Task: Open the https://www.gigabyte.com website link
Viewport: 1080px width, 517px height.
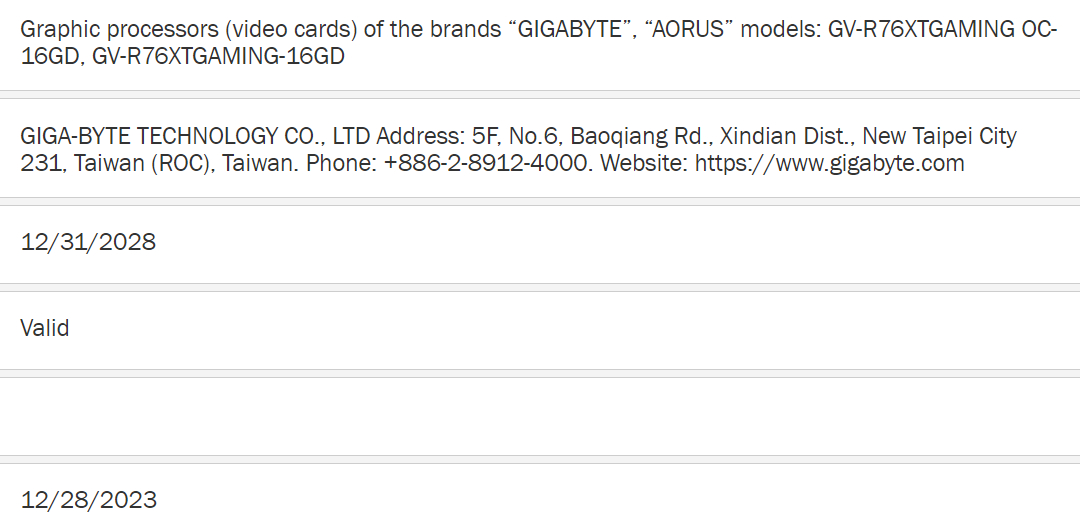Action: coord(829,163)
